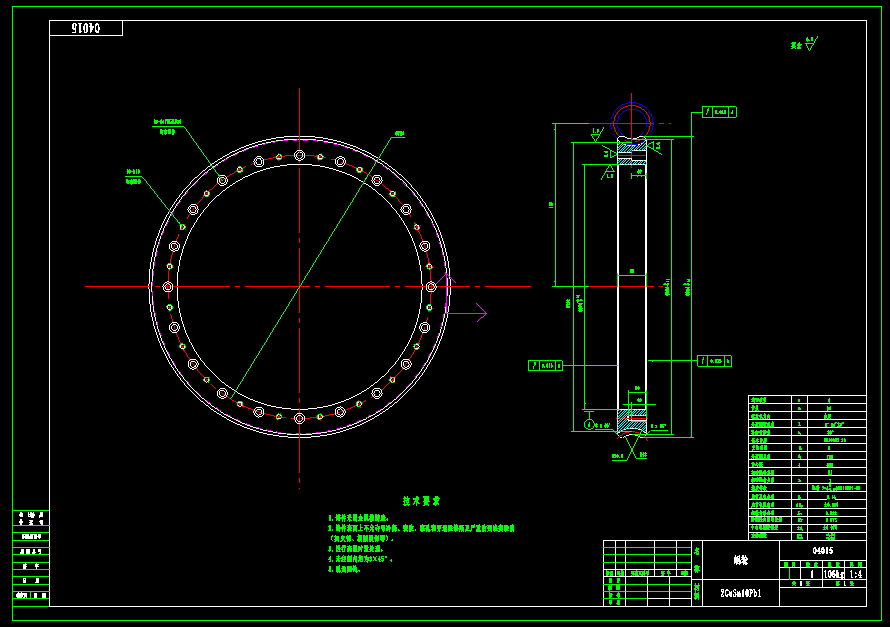The image size is (890, 627).
Task: Click the 04015 number in the title block
Action: pos(822,550)
